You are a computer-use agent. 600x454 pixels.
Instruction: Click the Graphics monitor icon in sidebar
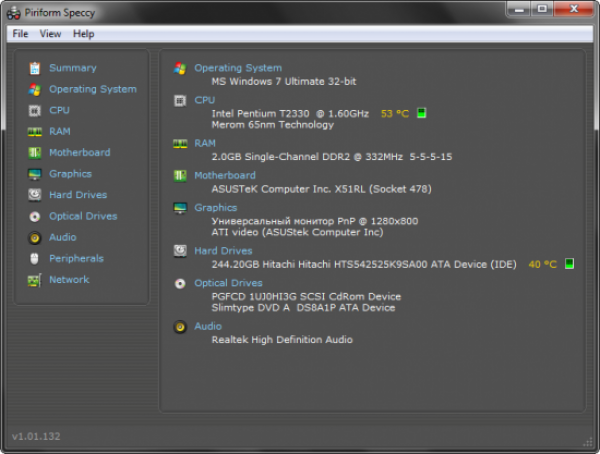coord(35,174)
